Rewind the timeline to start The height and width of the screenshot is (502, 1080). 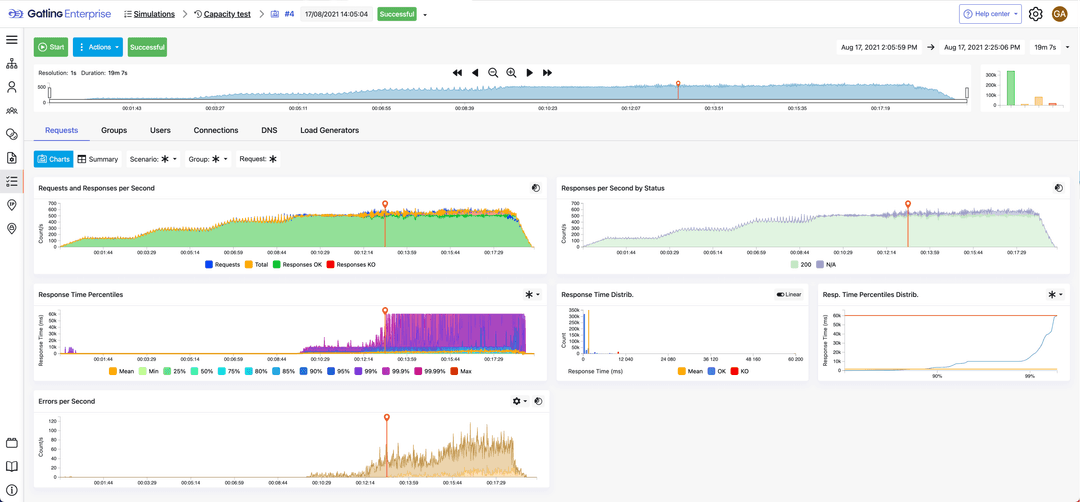click(457, 73)
